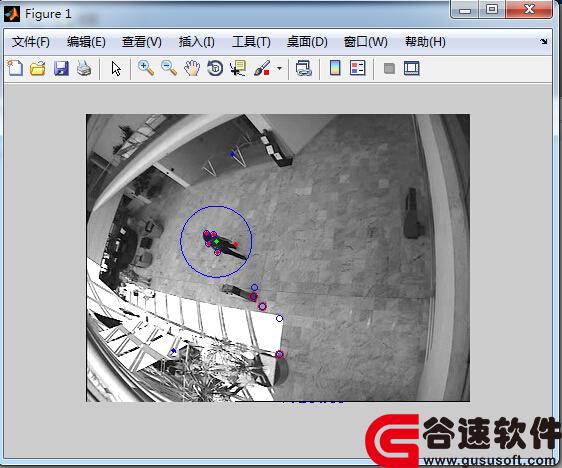Click the dock arrow at menu bar end
The width and height of the screenshot is (562, 468).
pyautogui.click(x=544, y=42)
